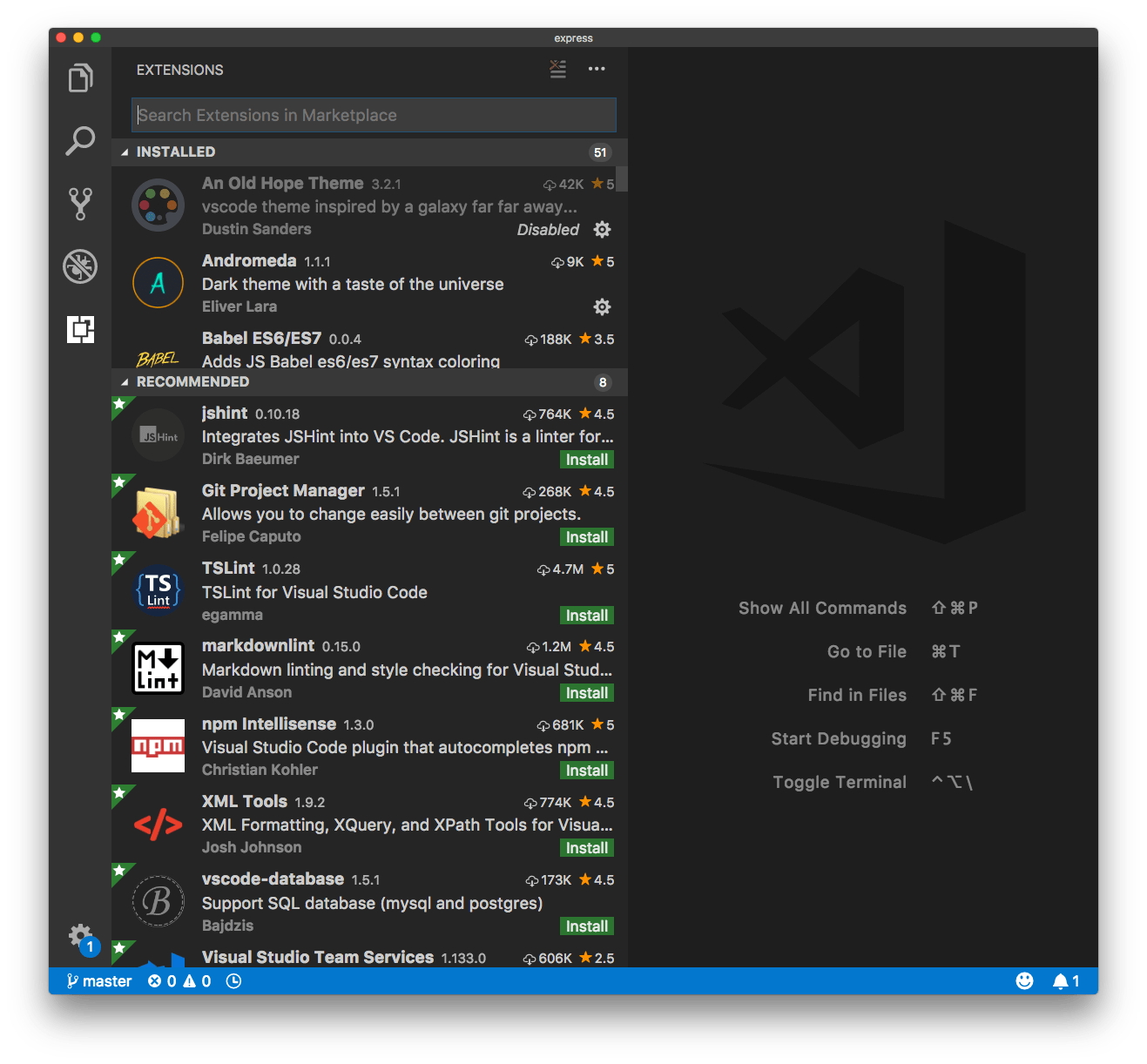Install the TSLint extension

(x=587, y=616)
